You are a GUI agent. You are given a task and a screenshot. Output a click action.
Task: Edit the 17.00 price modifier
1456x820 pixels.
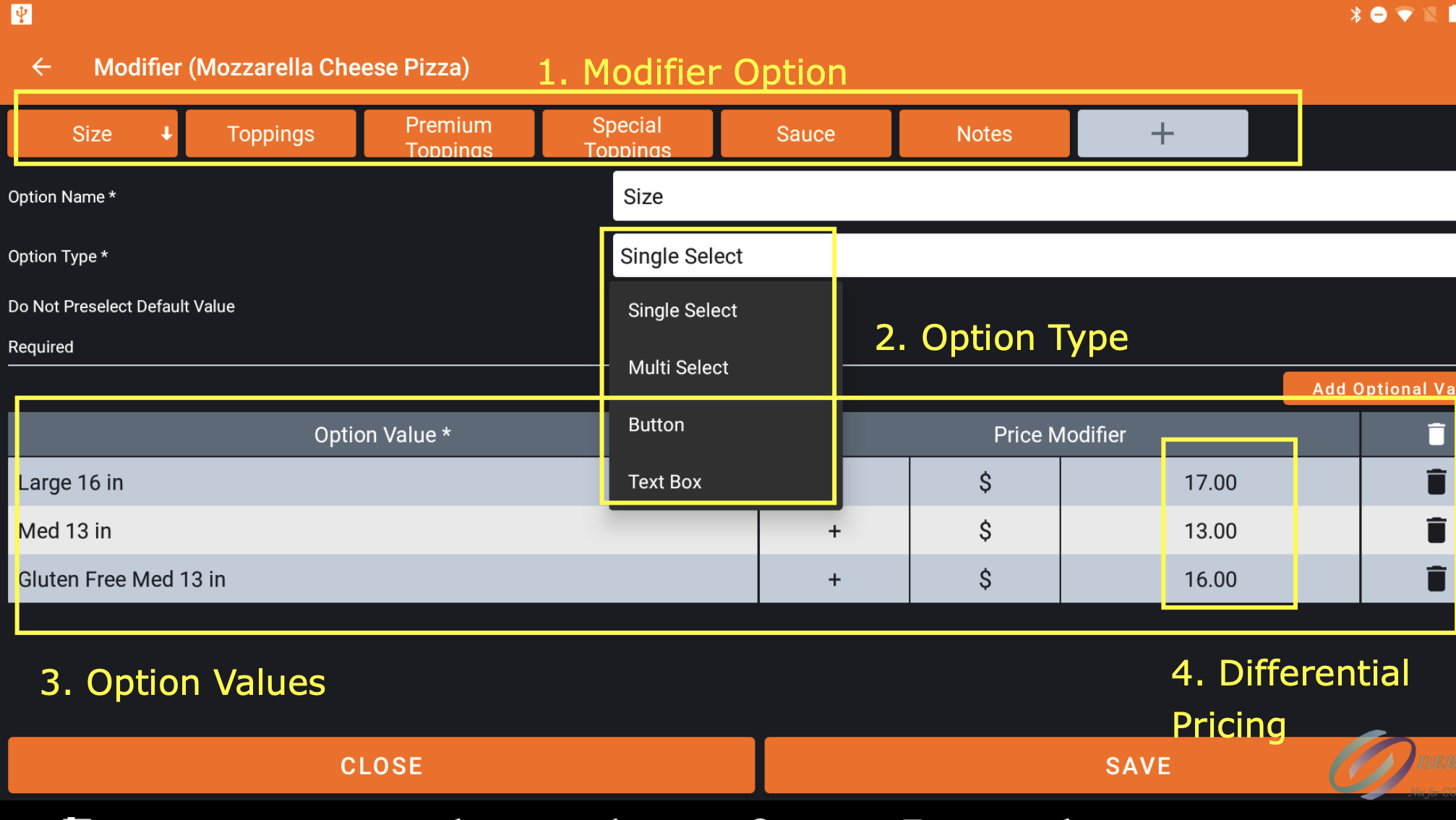pyautogui.click(x=1210, y=482)
